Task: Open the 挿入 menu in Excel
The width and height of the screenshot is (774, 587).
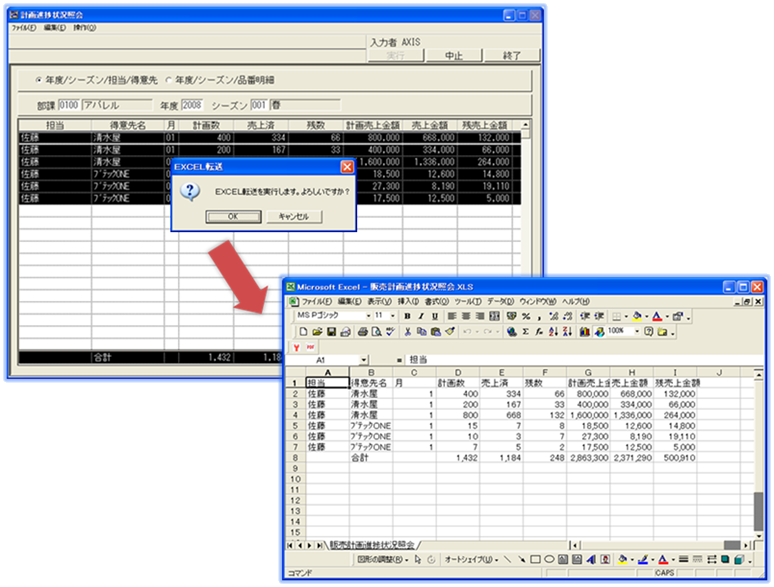Action: click(x=408, y=301)
